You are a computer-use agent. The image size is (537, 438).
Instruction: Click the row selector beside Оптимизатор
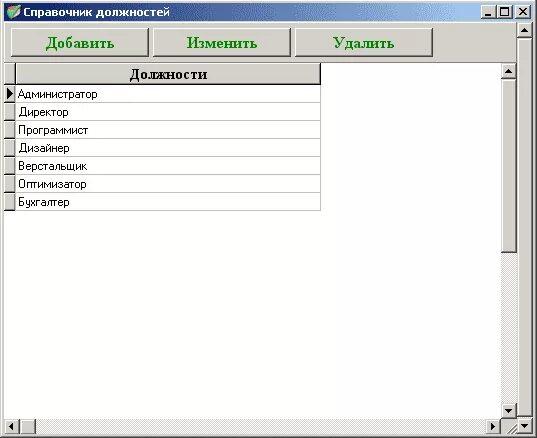(10, 184)
